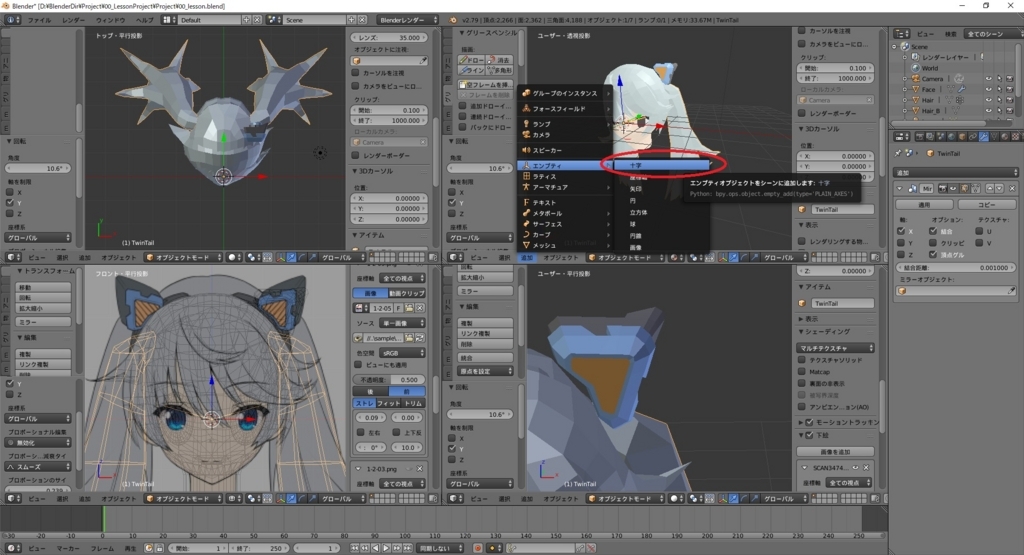Expand the Scene tree node in outliner
The height and width of the screenshot is (555, 1024).
point(895,47)
